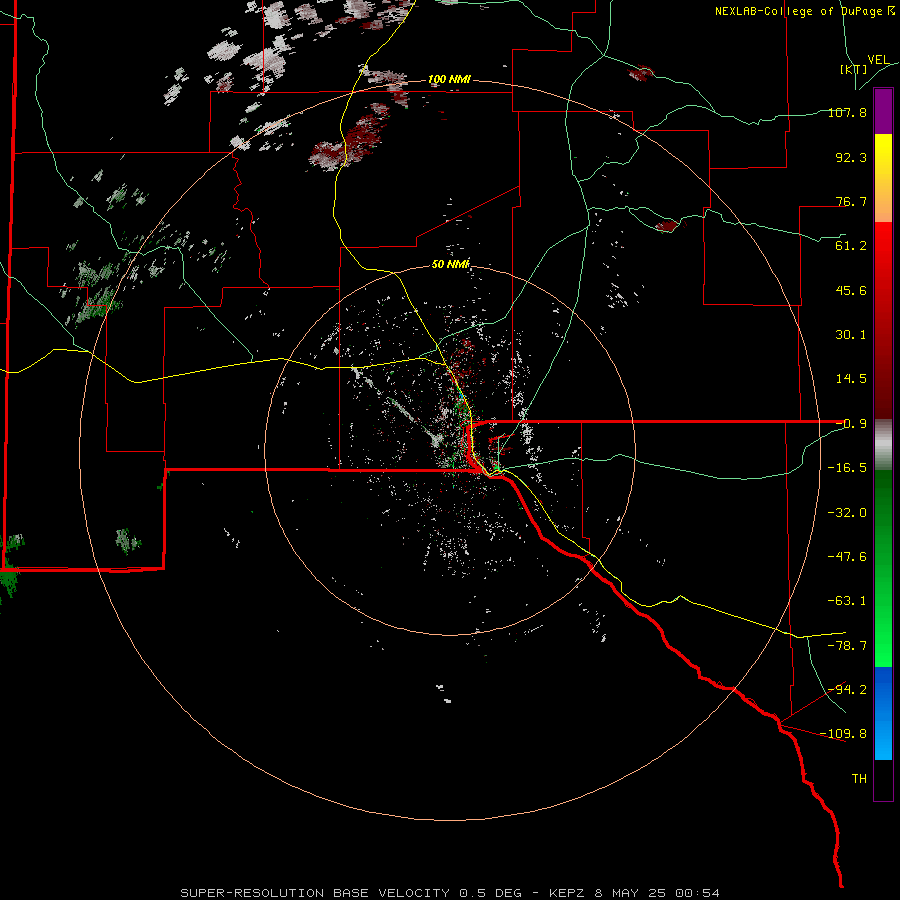Click the -47.6 velocity scale value
The width and height of the screenshot is (900, 900).
[x=847, y=557]
